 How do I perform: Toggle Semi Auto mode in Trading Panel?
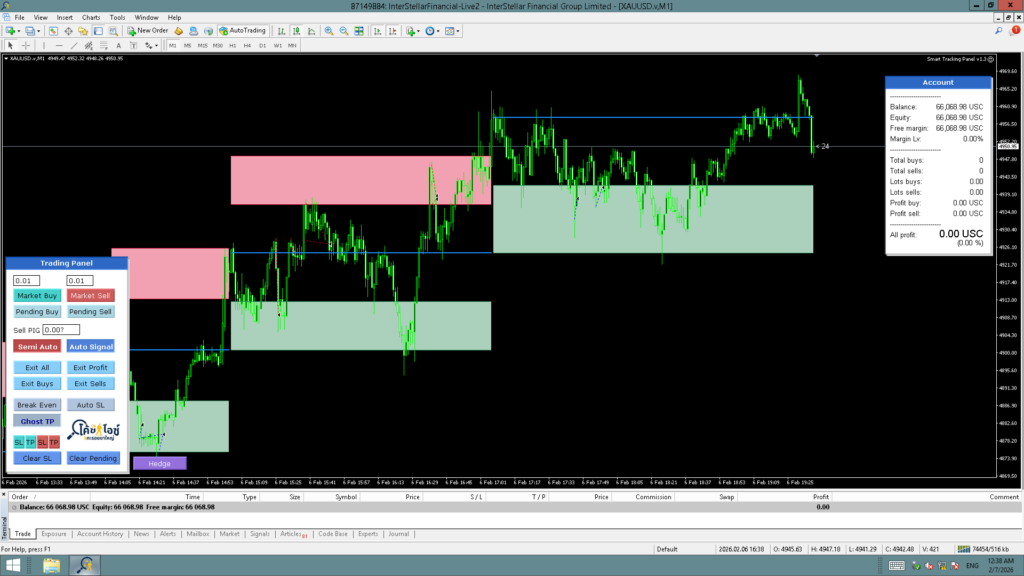(x=37, y=346)
